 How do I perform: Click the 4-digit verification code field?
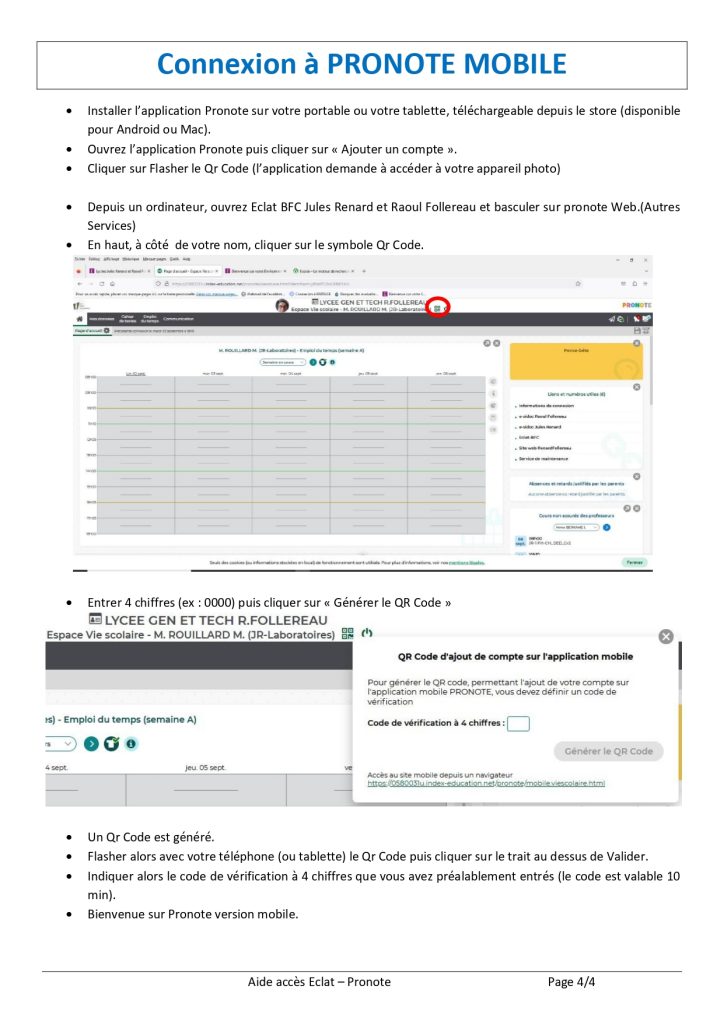518,723
